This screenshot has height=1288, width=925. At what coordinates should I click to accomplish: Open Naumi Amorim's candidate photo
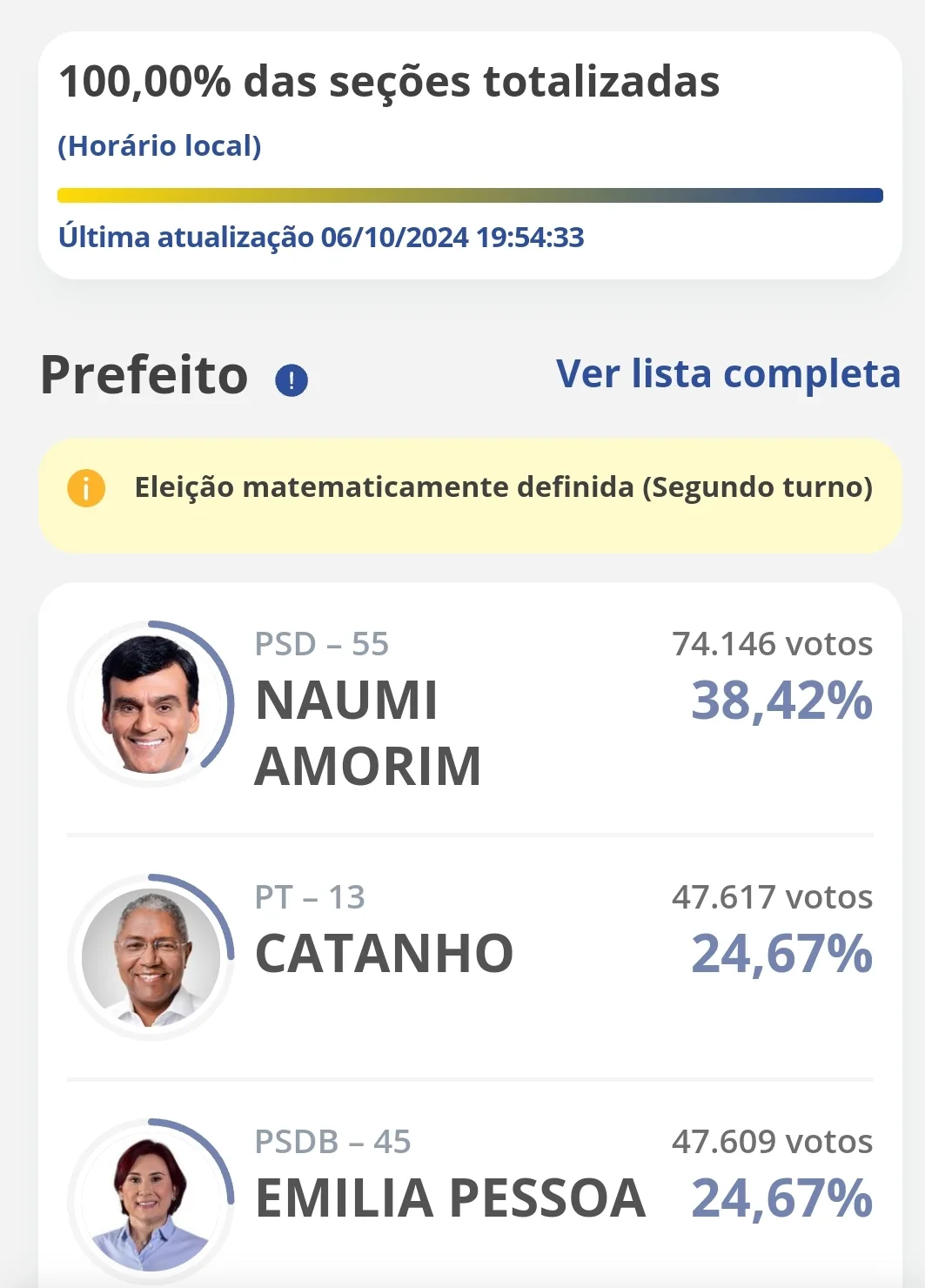tap(151, 704)
